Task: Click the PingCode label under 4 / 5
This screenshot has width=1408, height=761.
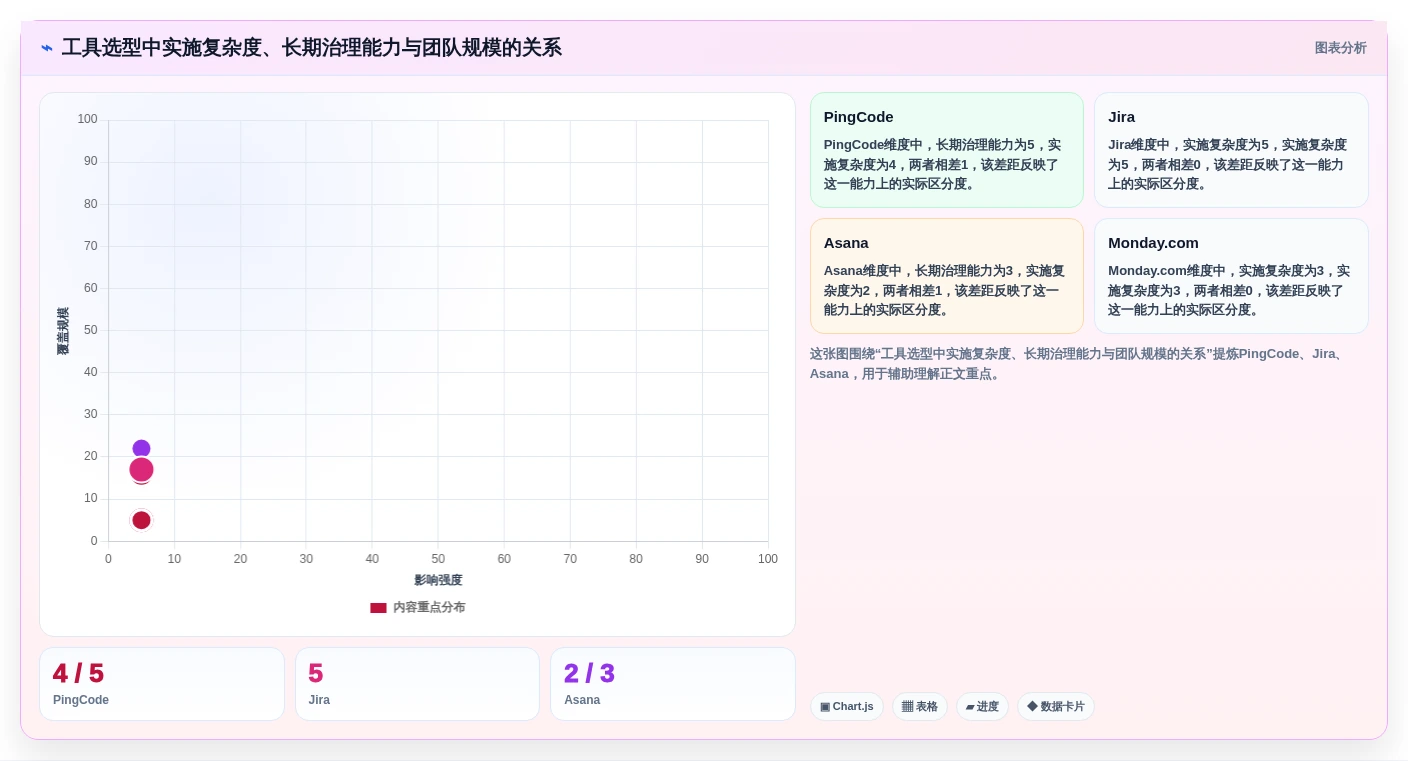Action: point(81,700)
